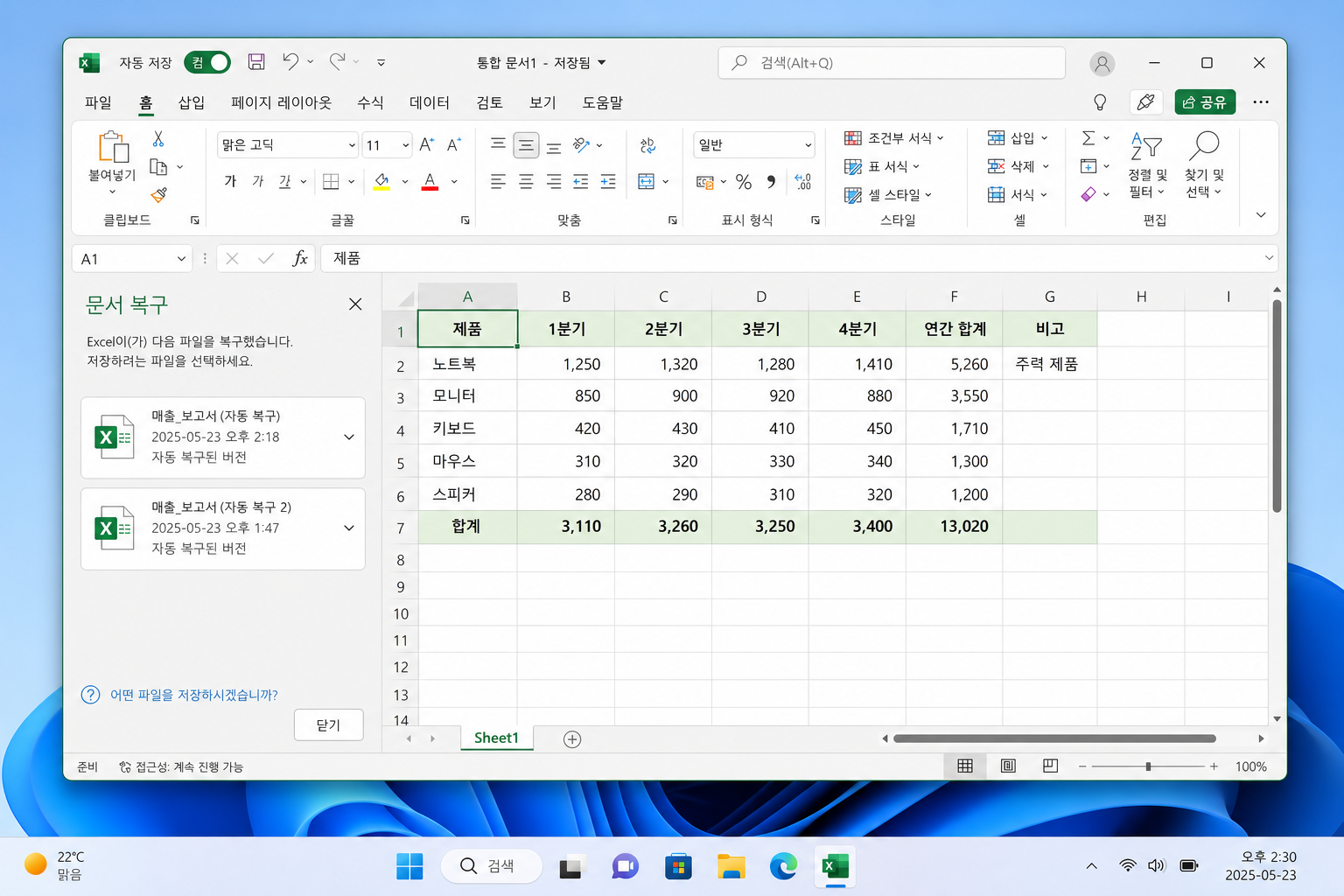Viewport: 1344px width, 896px height.
Task: Click the 검색(Alt+Q) search box
Action: point(892,63)
